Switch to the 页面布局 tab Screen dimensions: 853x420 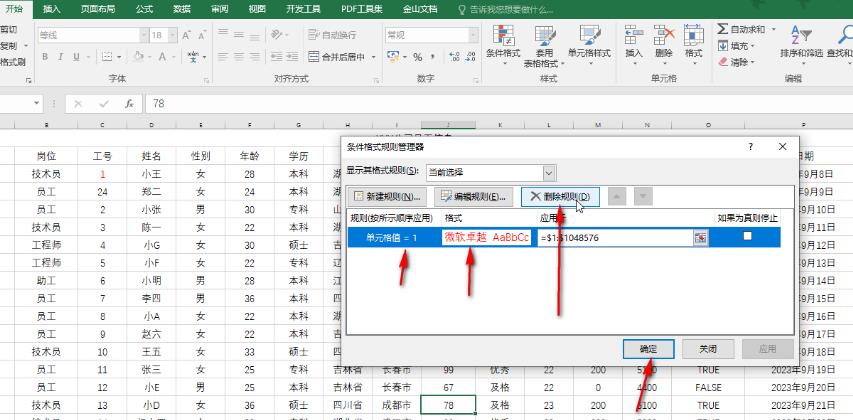click(97, 9)
